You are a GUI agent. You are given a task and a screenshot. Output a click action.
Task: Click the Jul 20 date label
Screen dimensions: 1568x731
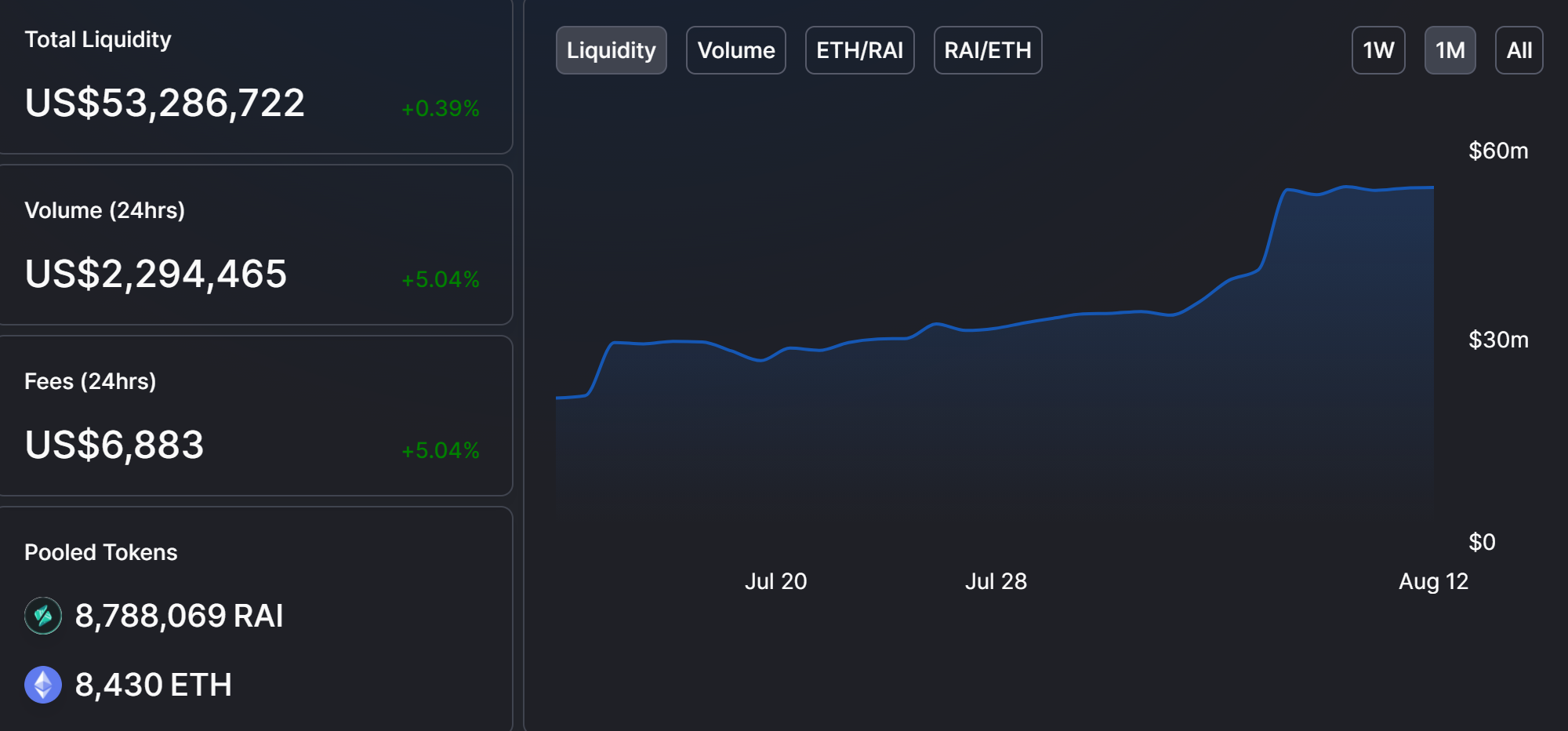[775, 581]
